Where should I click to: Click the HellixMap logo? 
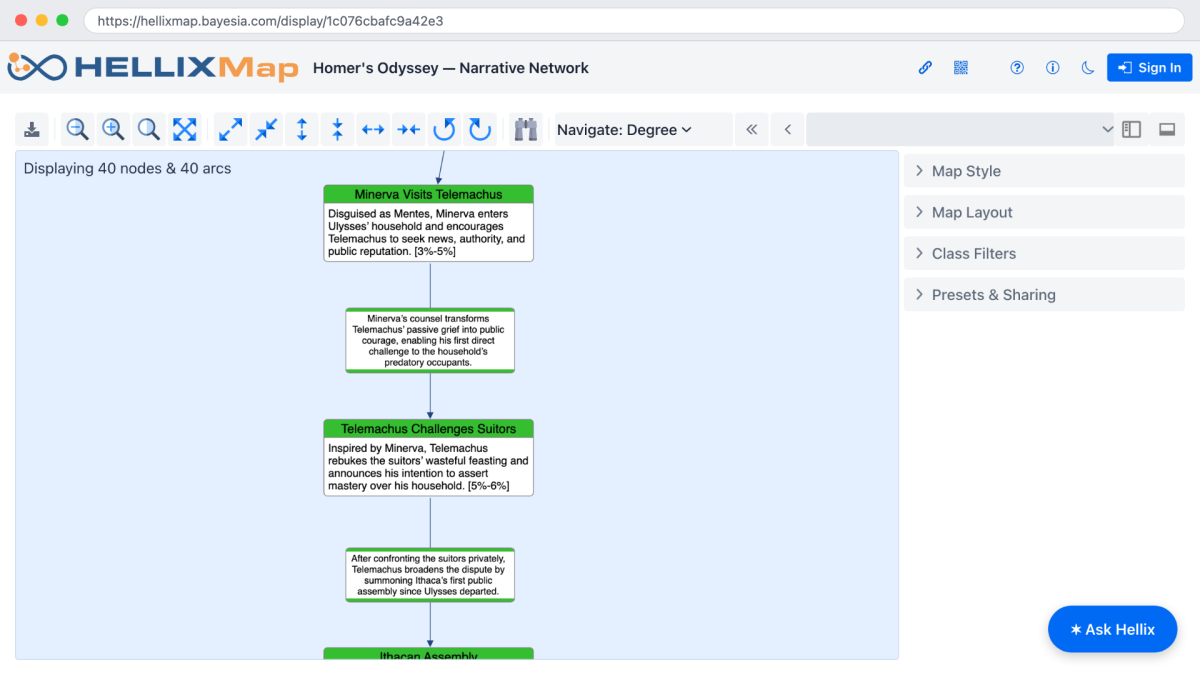153,68
